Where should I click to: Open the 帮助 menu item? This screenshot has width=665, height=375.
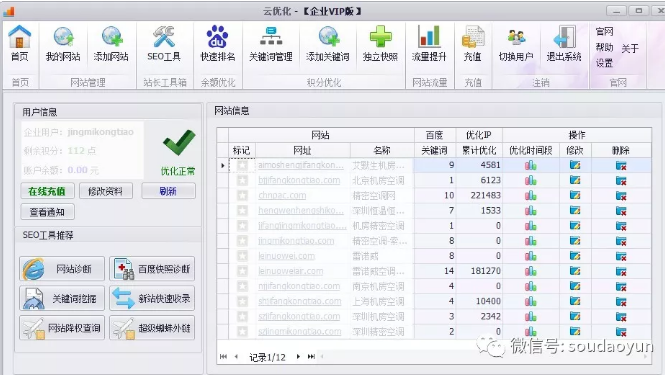[x=604, y=47]
